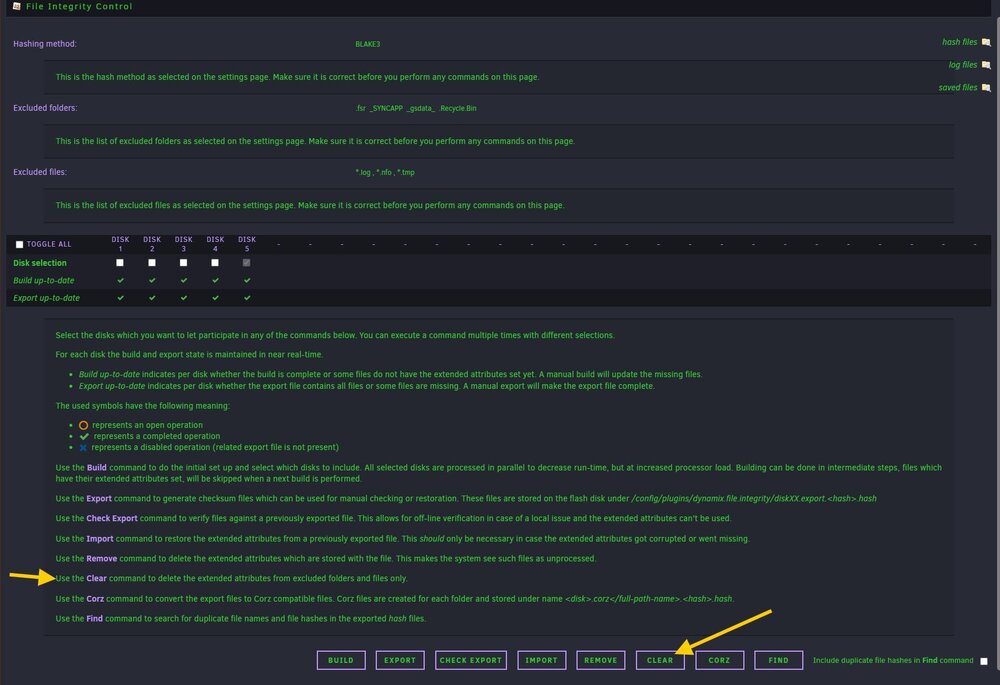The image size is (1000, 685).
Task: Select the Disk 2 checkbox
Action: [152, 263]
